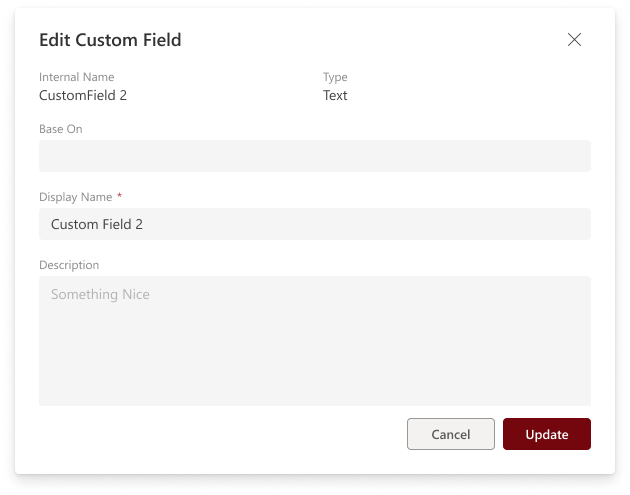
Task: Click the Description label
Action: (69, 265)
